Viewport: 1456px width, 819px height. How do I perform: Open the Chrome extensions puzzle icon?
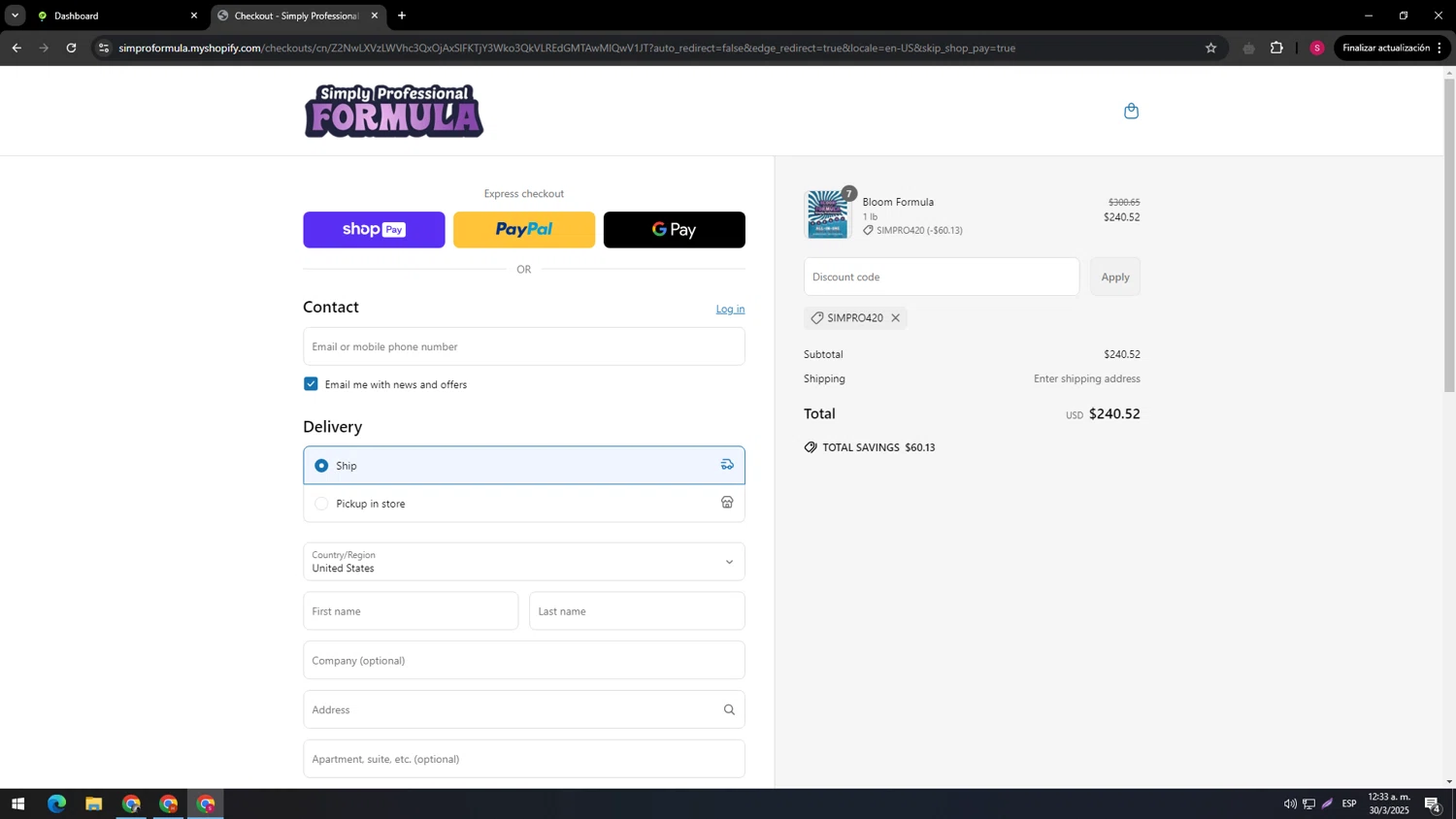click(x=1276, y=48)
